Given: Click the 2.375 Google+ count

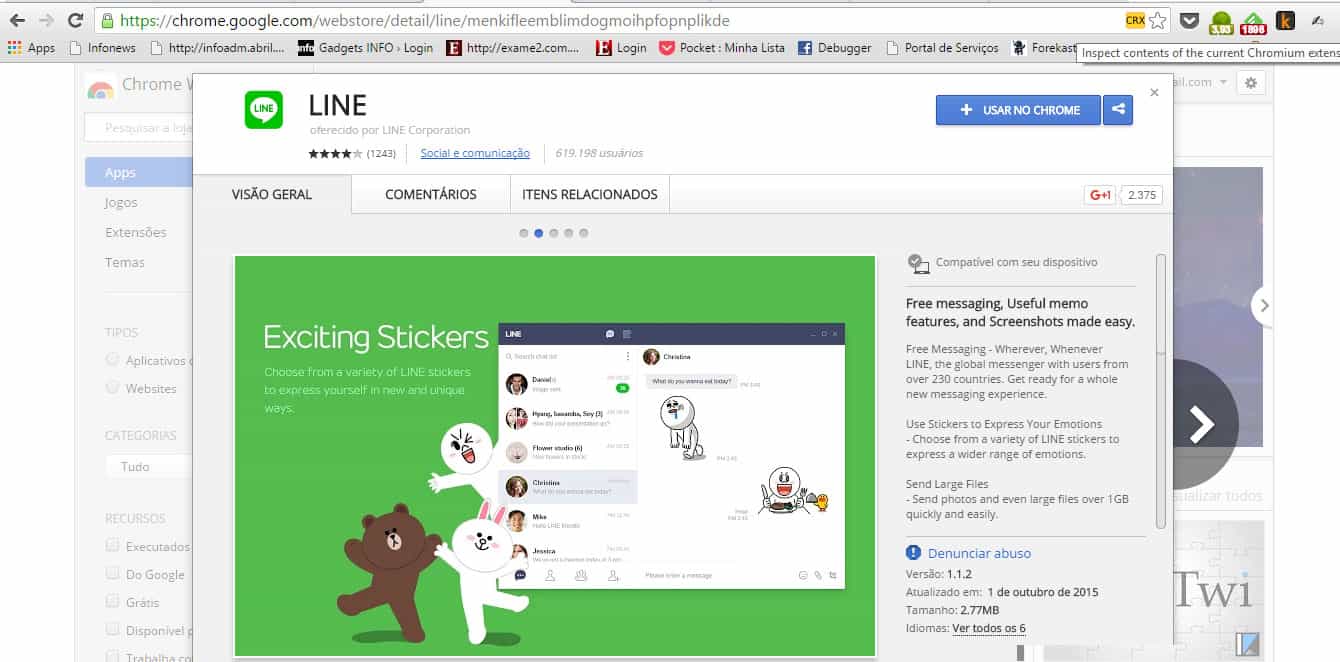Looking at the screenshot, I should (1142, 195).
